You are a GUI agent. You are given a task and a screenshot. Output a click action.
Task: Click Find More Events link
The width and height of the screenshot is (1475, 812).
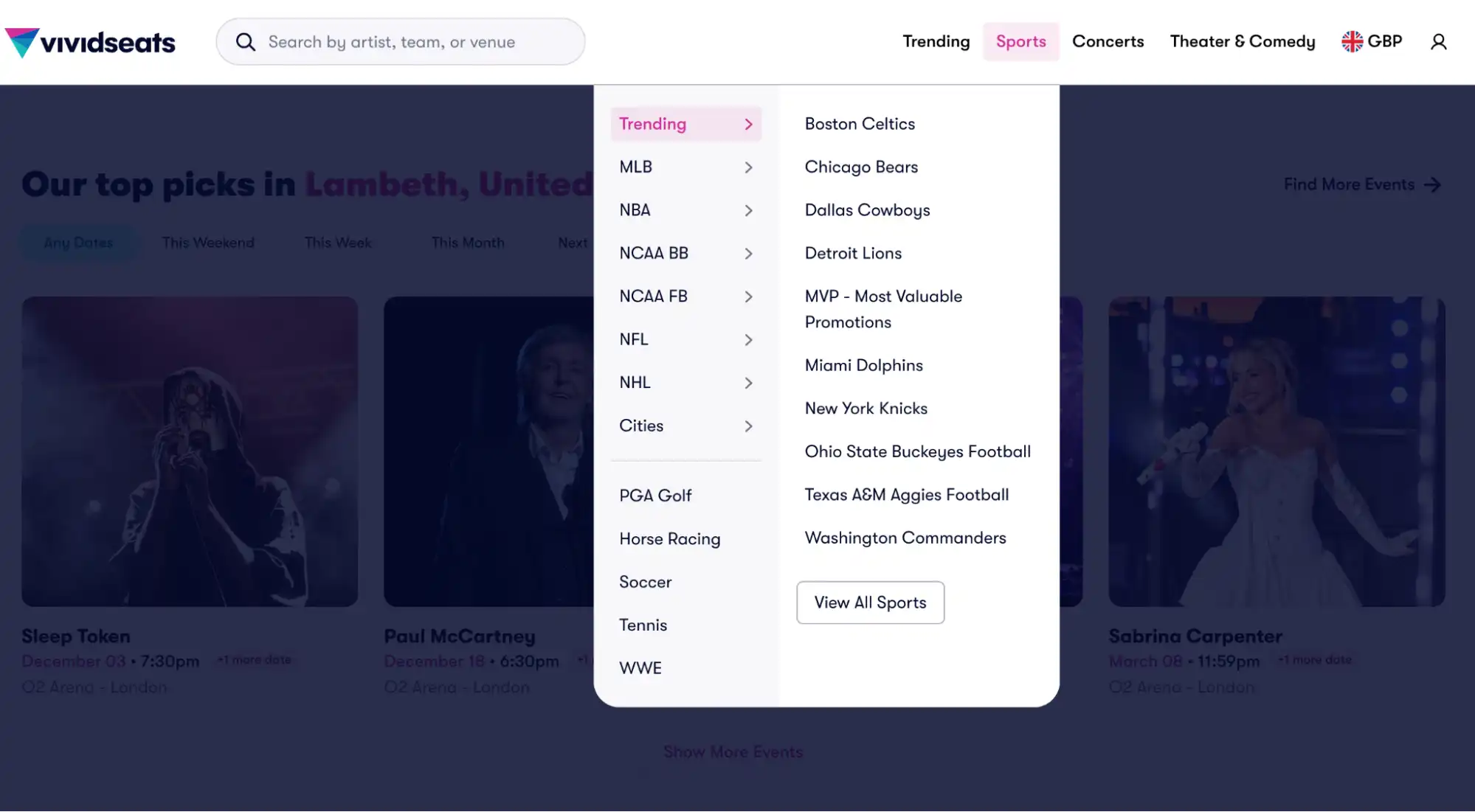point(1363,185)
